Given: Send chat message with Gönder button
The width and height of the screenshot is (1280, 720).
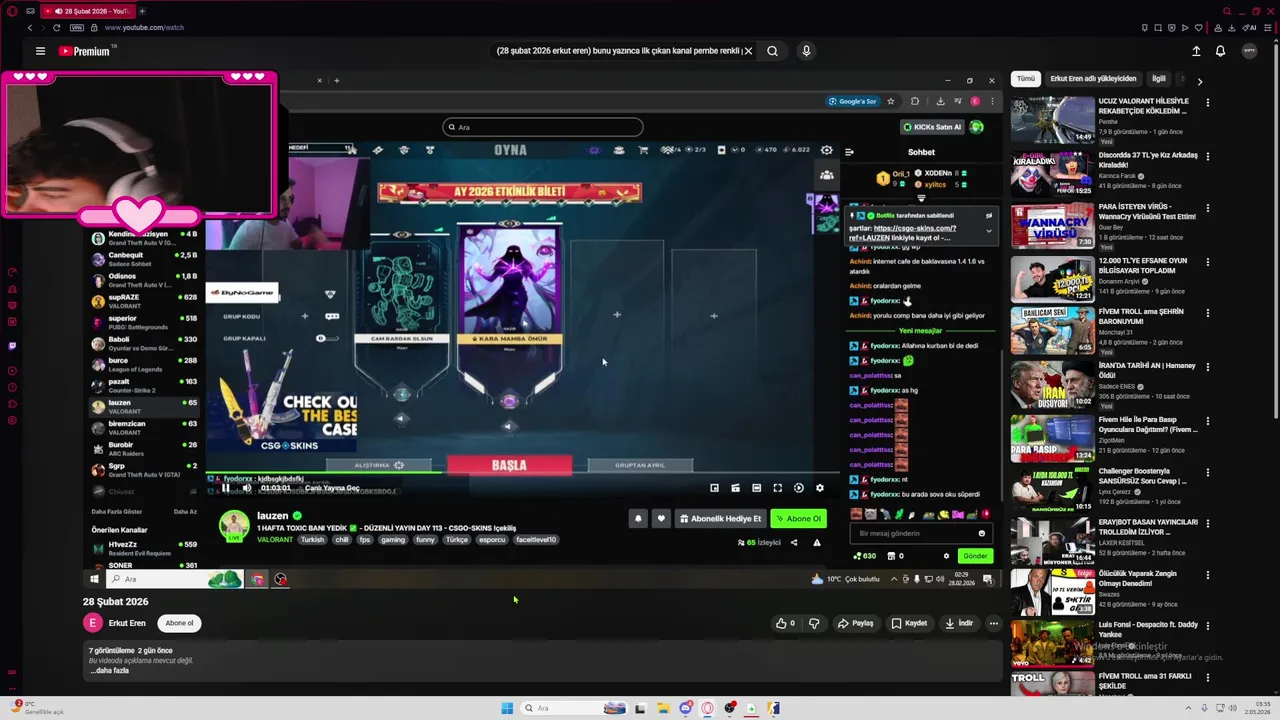Looking at the screenshot, I should [975, 556].
